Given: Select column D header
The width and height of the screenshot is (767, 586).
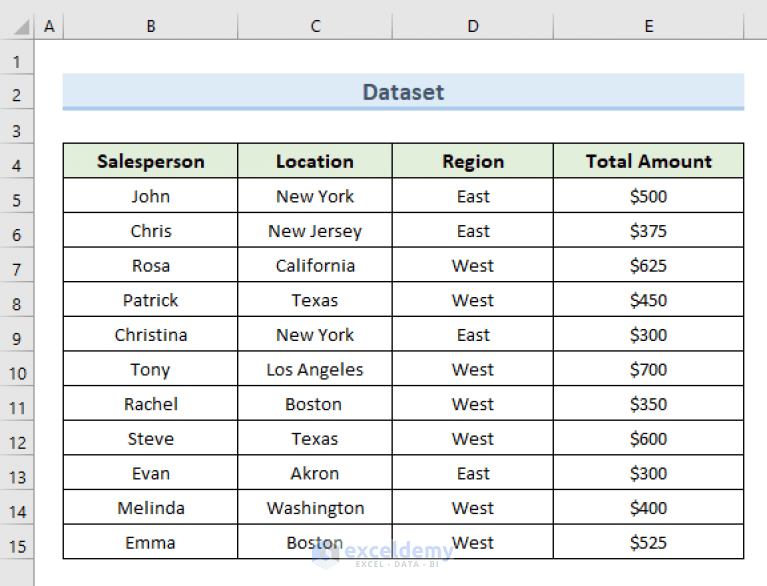Looking at the screenshot, I should tap(473, 26).
